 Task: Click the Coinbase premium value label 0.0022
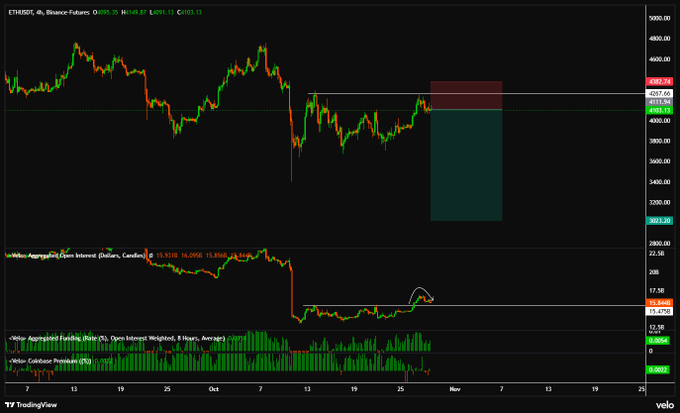click(x=659, y=370)
